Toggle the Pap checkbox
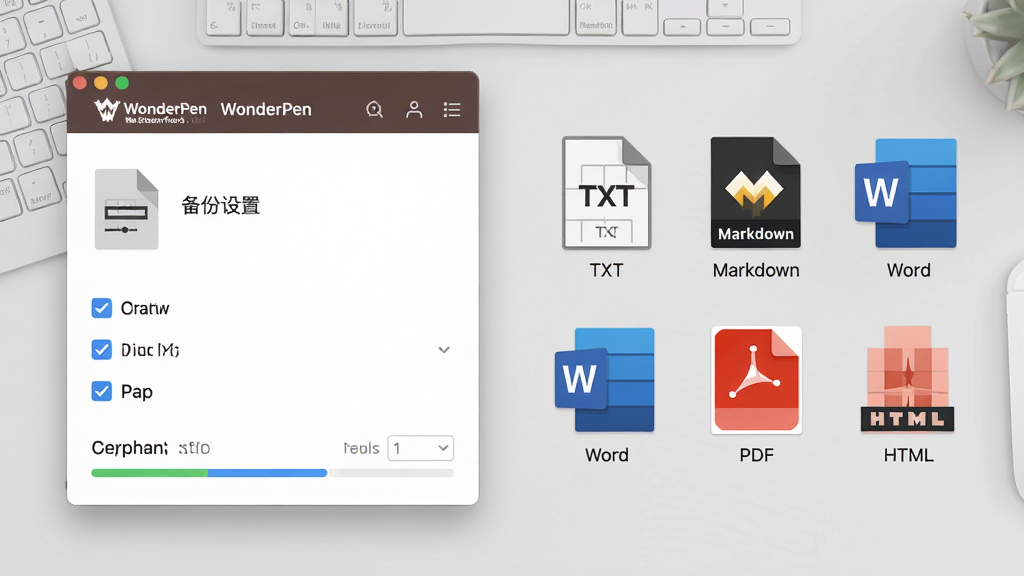Screen dimensions: 1024x576 click(102, 391)
